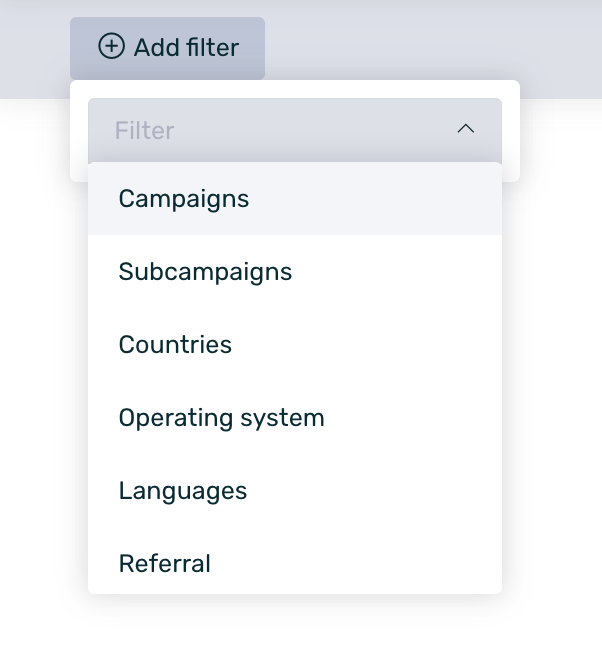Click the 'Add filter' text label
Screen dimensions: 602x666
point(186,48)
